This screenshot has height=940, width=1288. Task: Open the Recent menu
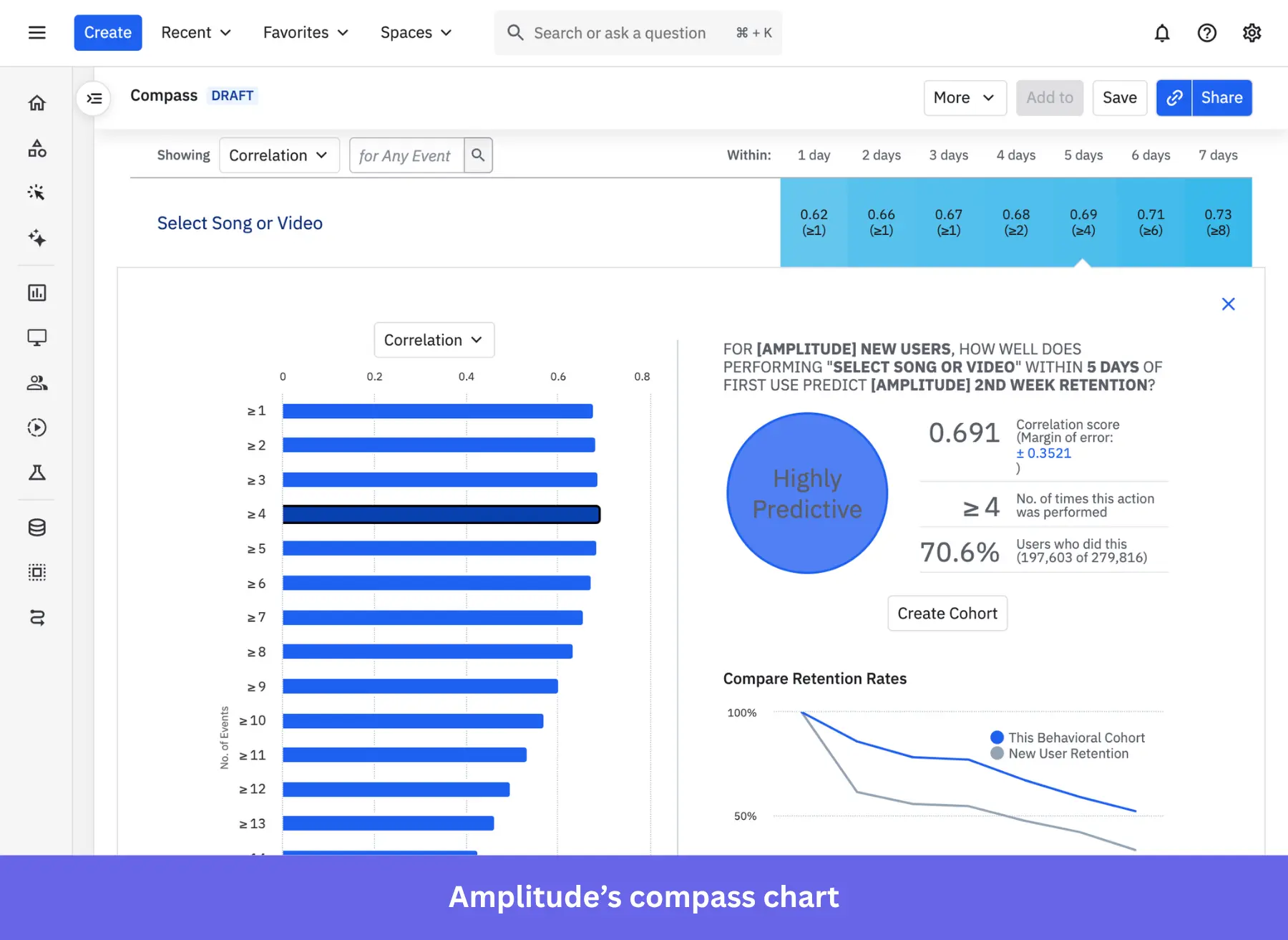click(195, 33)
